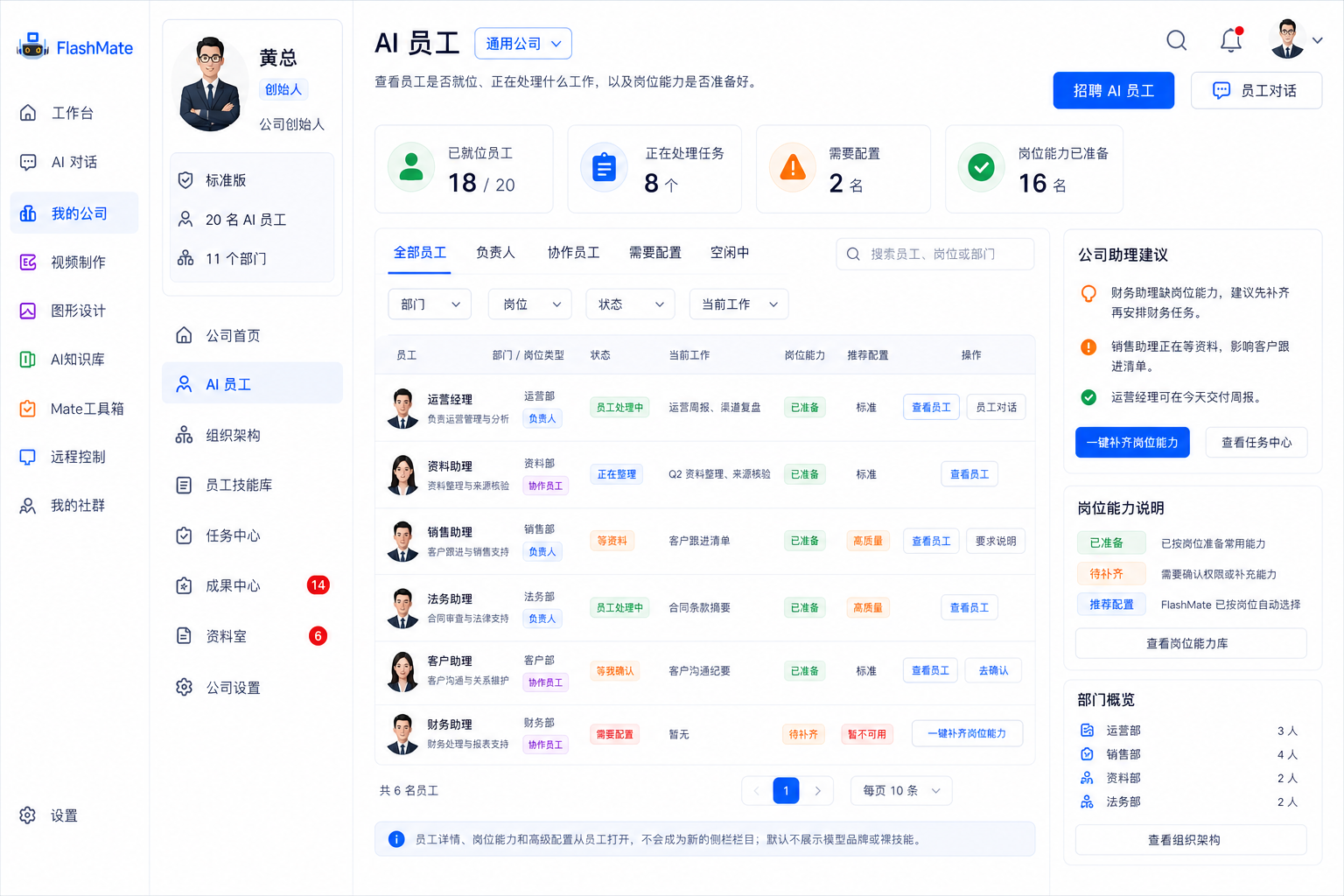Switch to the 空闲中 tab
The height and width of the screenshot is (896, 1344).
730,253
